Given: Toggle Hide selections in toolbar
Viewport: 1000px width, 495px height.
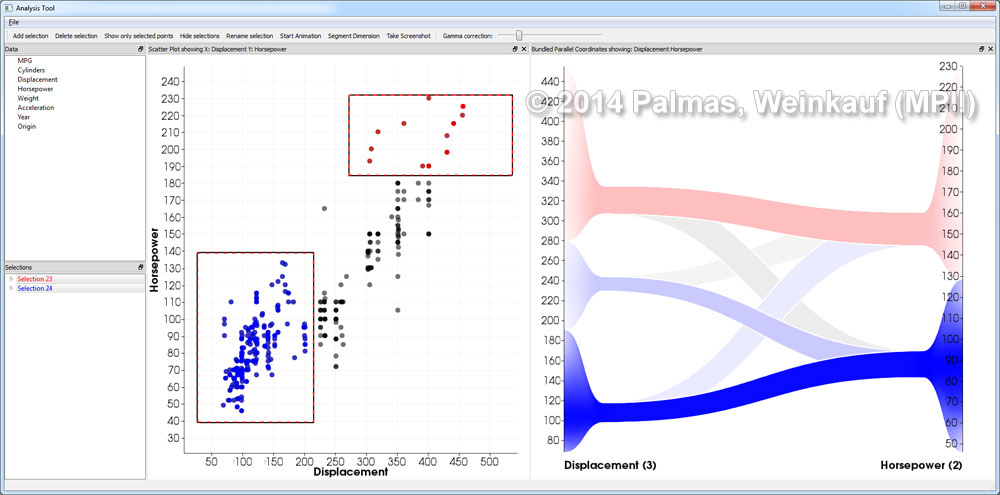Looking at the screenshot, I should pos(200,36).
